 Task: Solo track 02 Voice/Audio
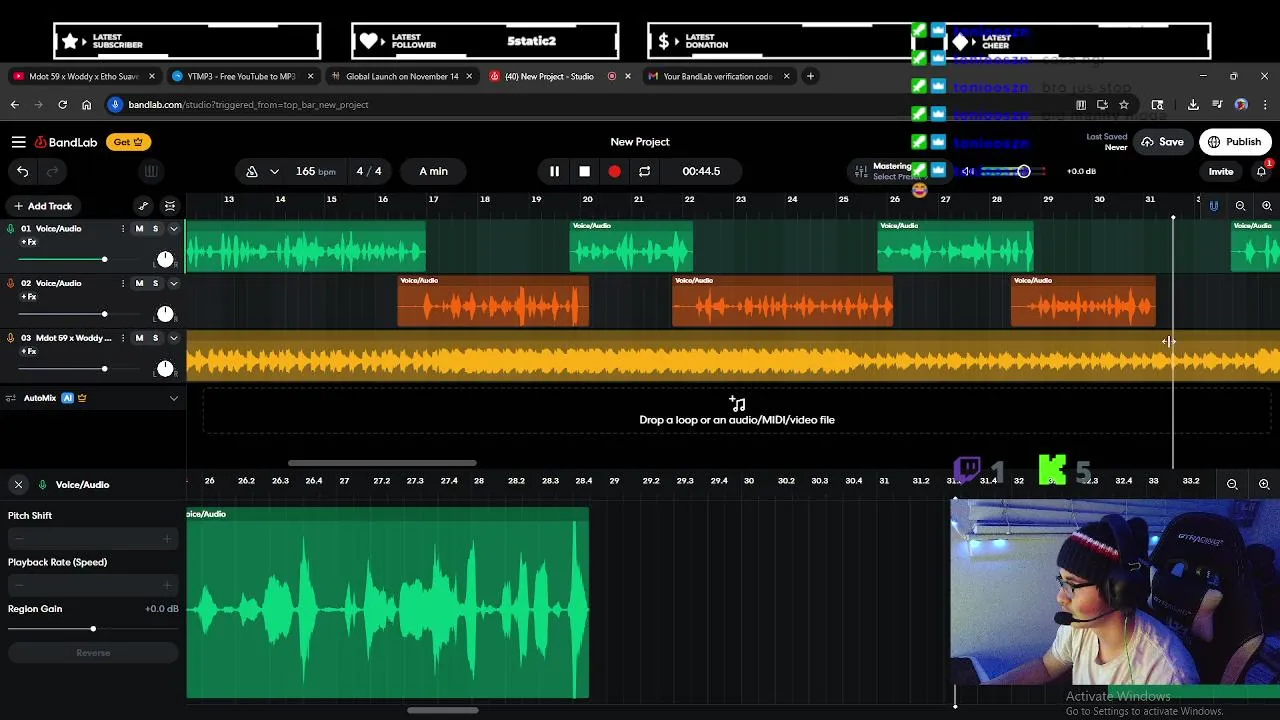coord(155,284)
